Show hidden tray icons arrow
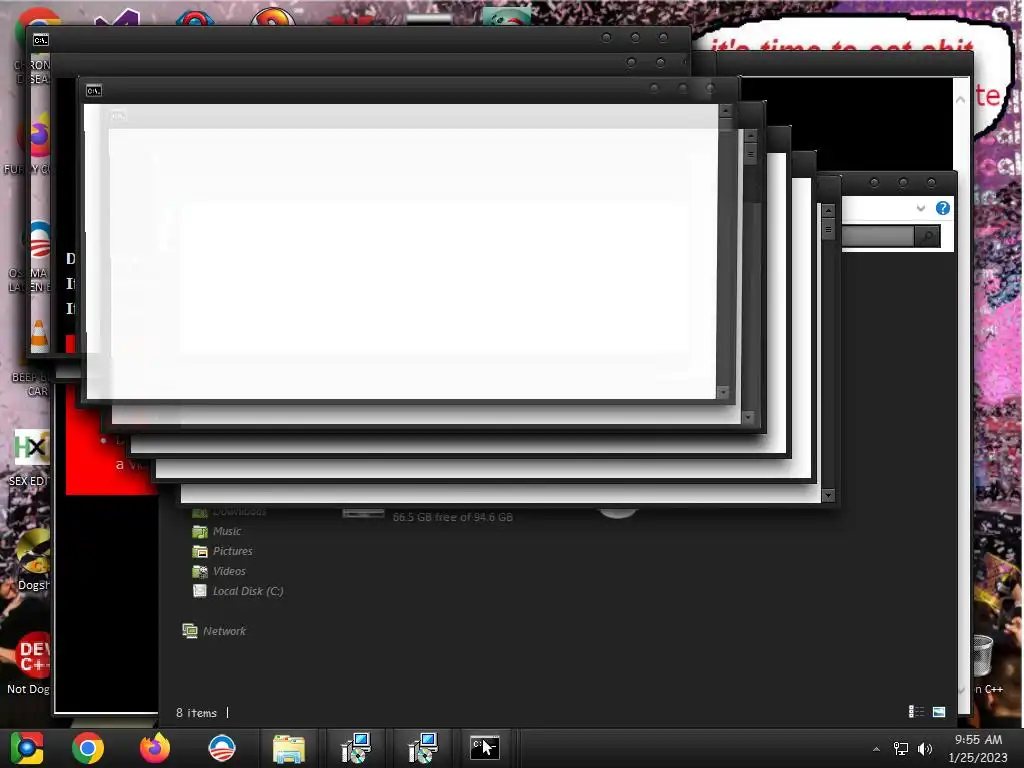 pyautogui.click(x=876, y=749)
